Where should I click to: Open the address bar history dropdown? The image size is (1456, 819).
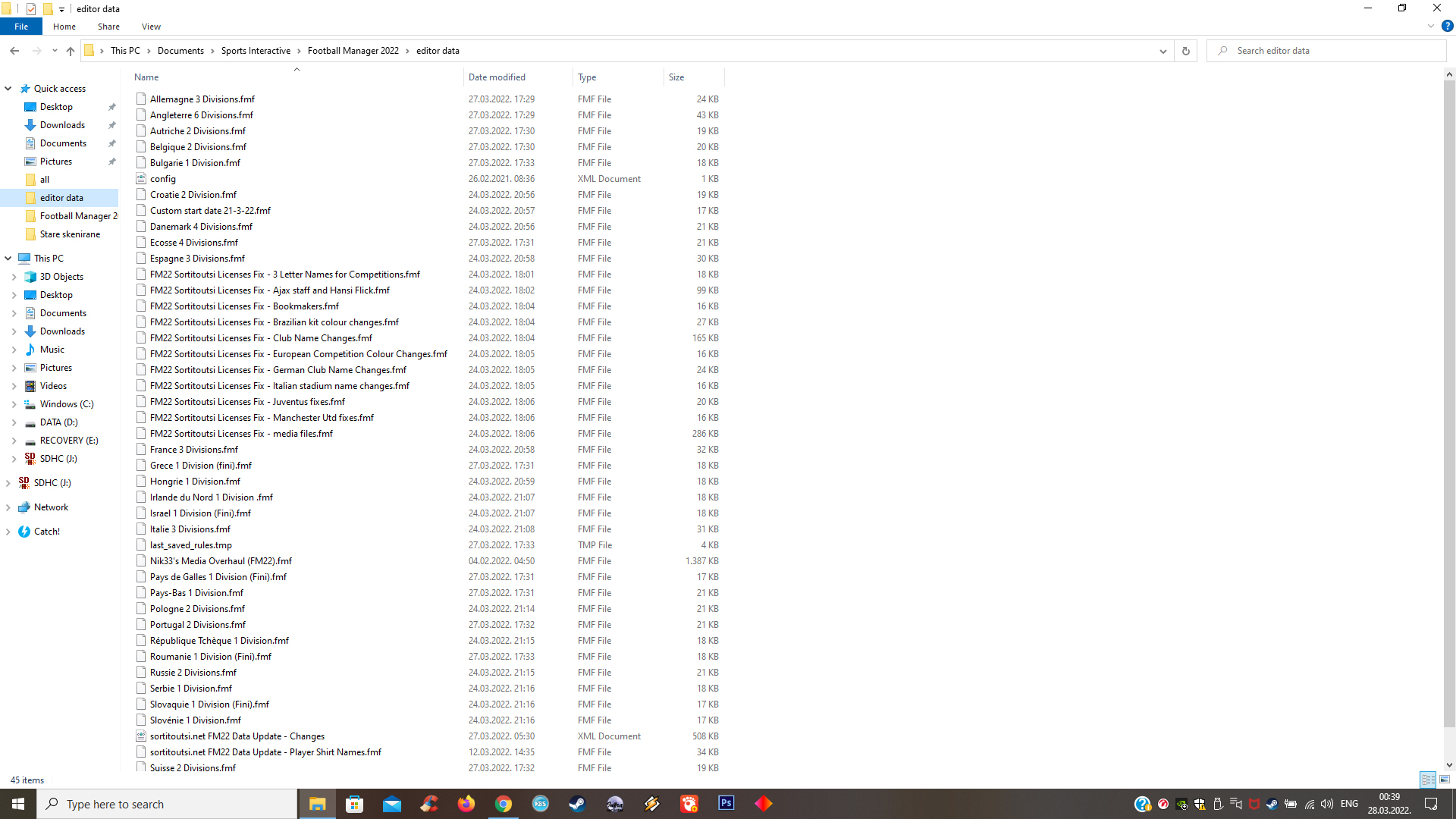click(x=1163, y=51)
